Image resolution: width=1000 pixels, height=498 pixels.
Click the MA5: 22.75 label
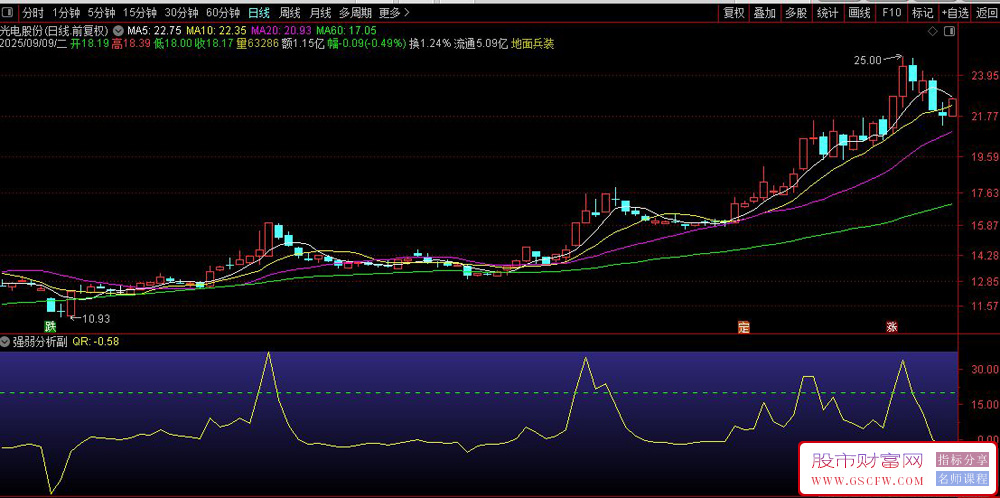(155, 30)
